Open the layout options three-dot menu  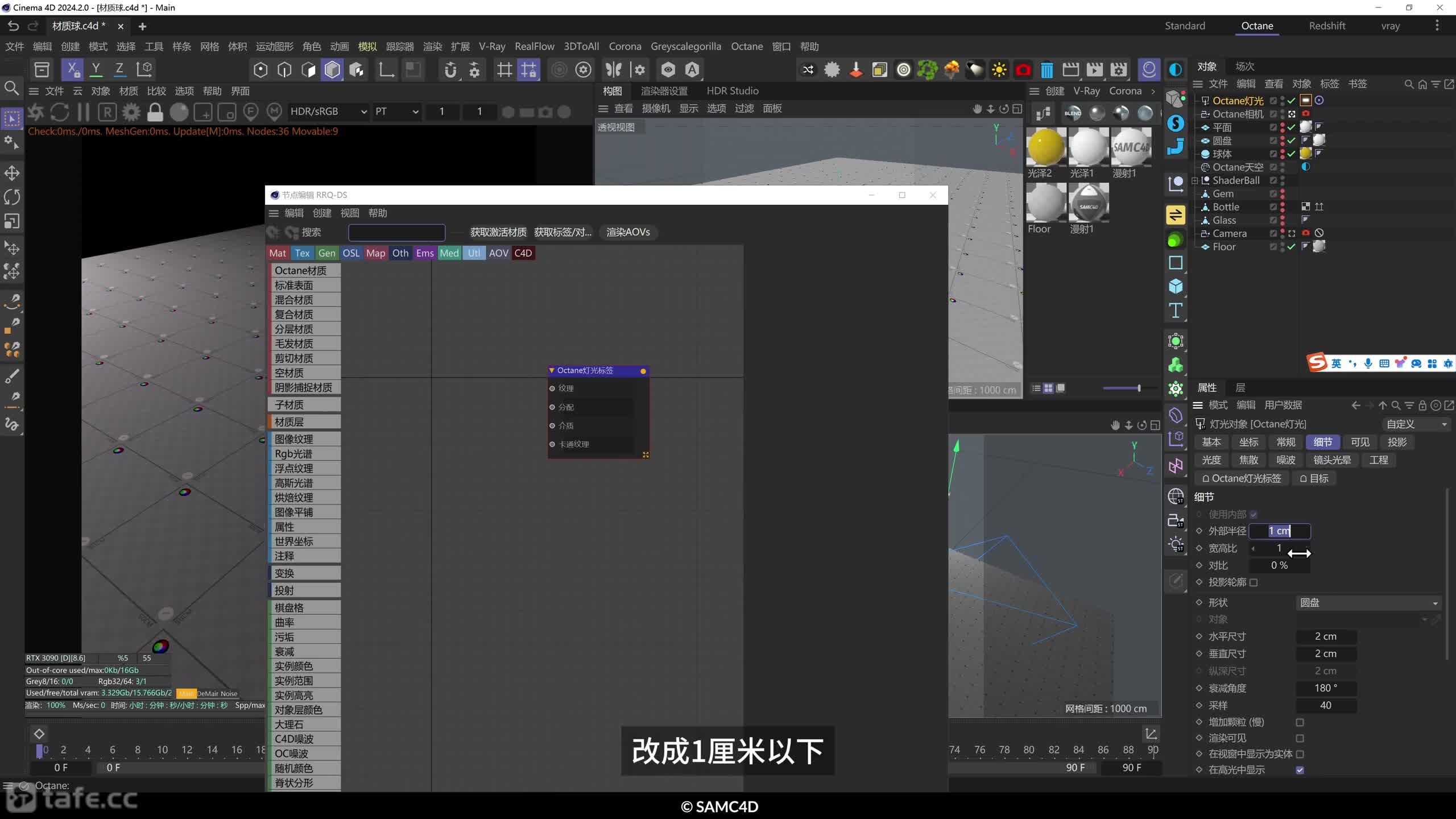tap(1437, 26)
